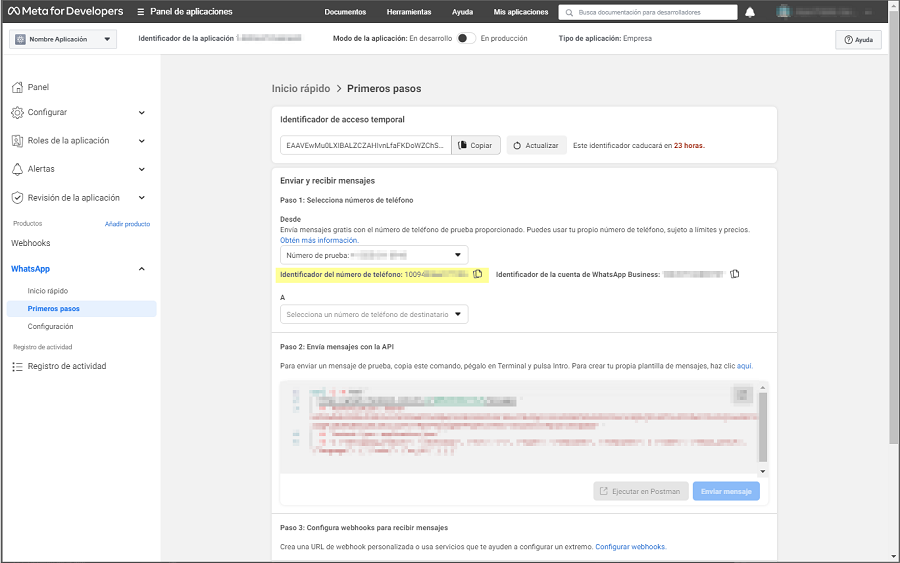Viewport: 900px width, 563px height.
Task: Click the Meta for Developers logo
Action: [65, 11]
